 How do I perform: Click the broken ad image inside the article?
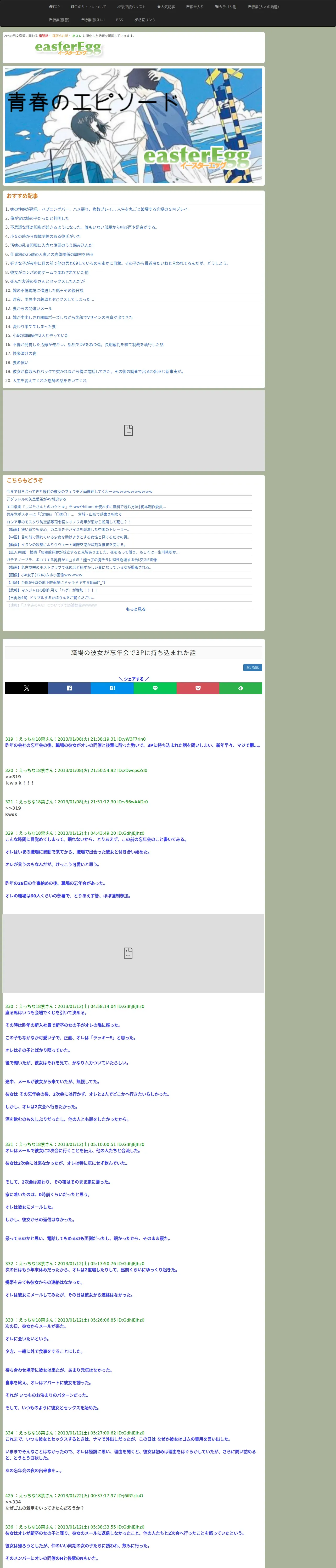pos(133,953)
